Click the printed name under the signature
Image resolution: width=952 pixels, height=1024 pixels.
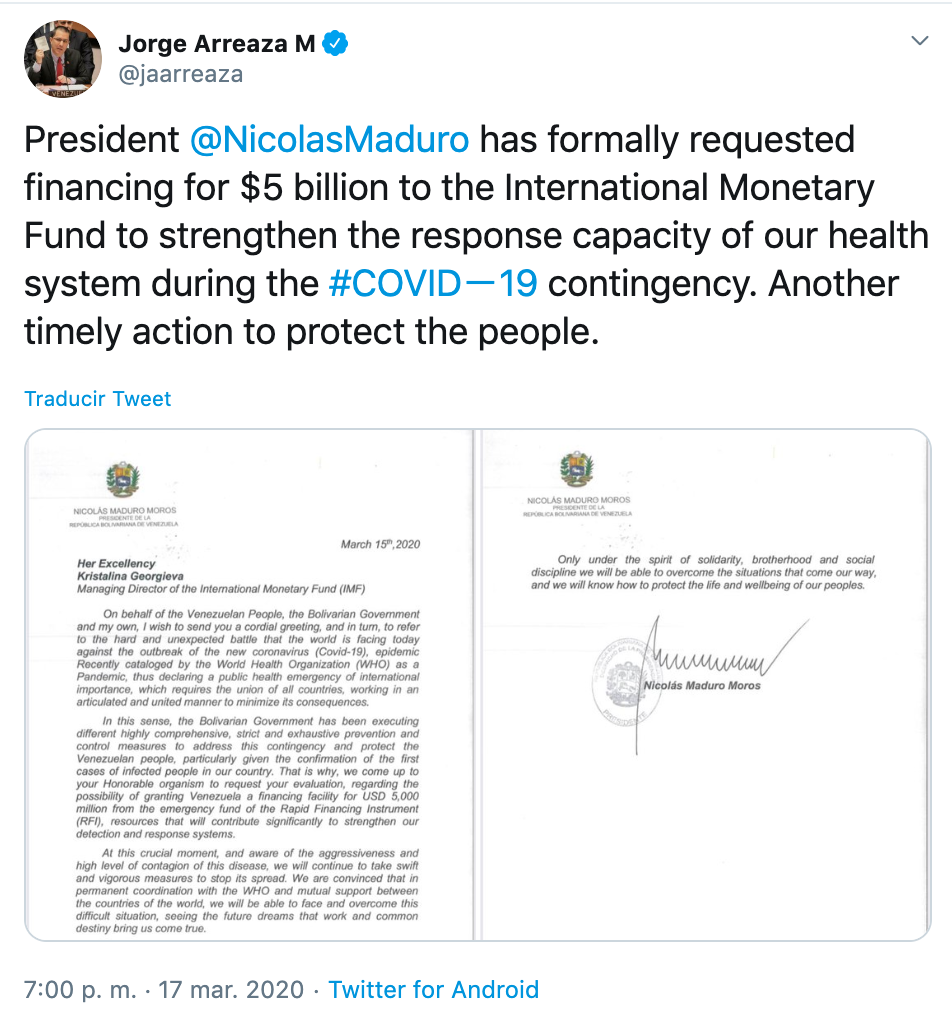[702, 685]
